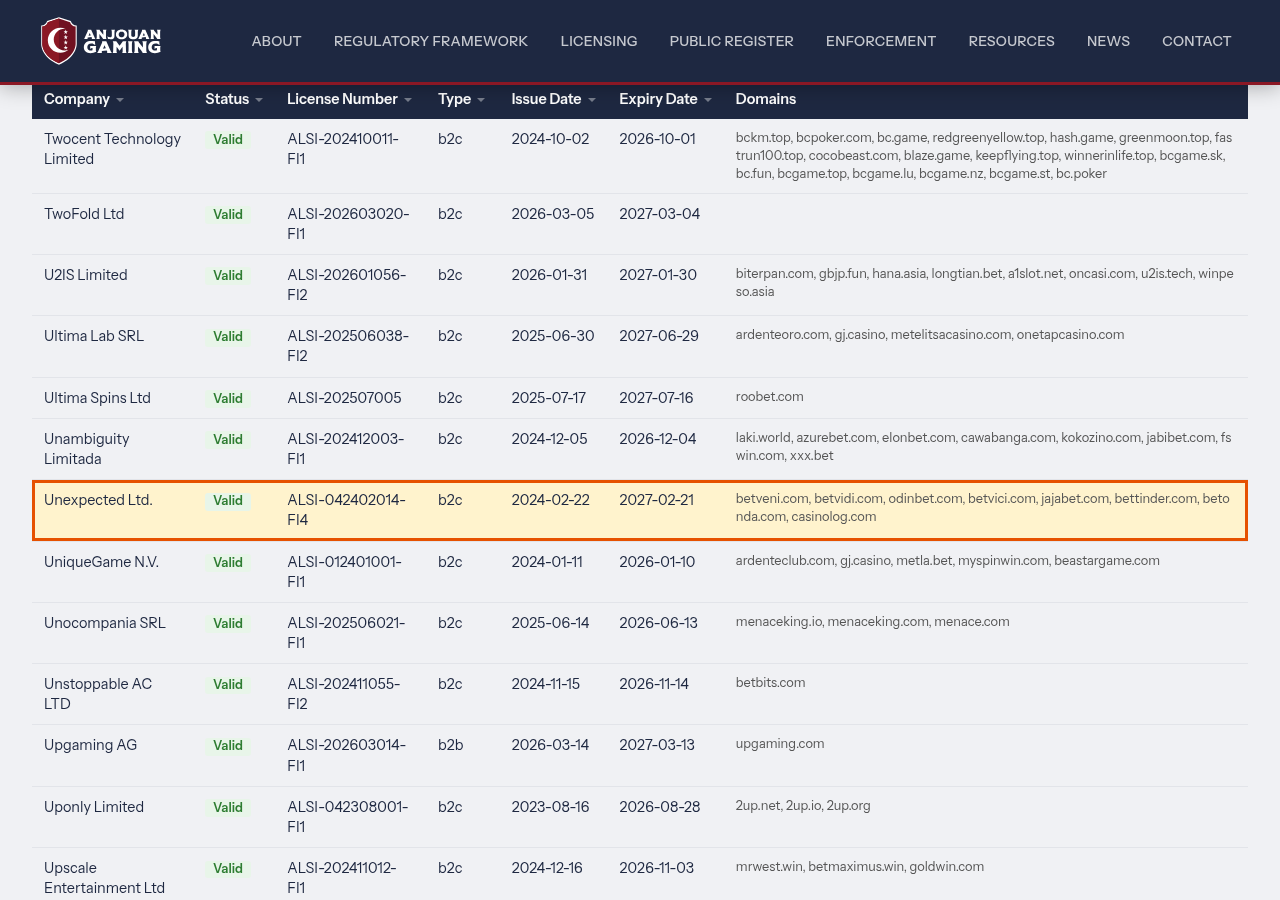
Task: Click U2IS Limited company cell
Action: [x=86, y=275]
